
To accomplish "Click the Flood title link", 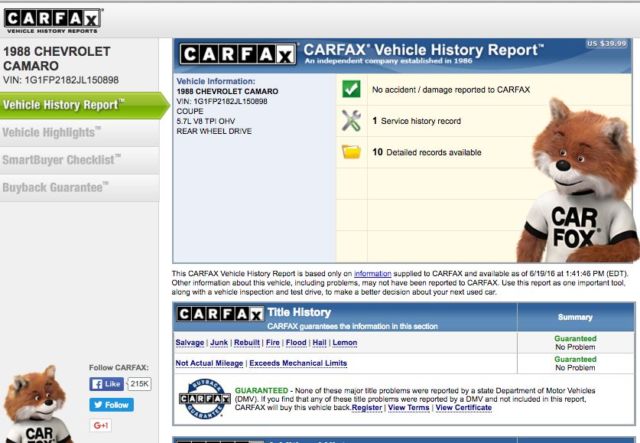I will 296,343.
